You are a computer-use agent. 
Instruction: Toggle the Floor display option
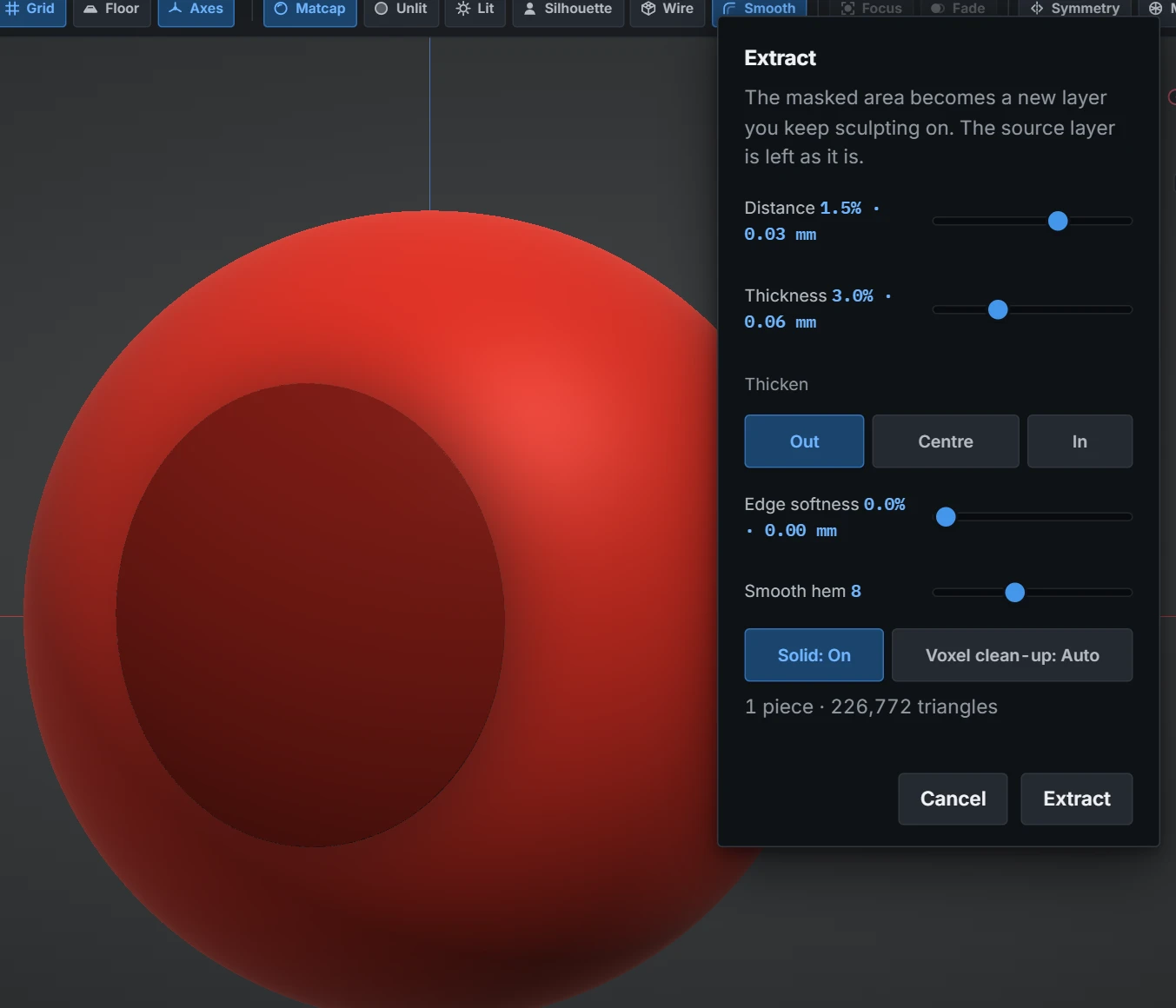coord(112,10)
